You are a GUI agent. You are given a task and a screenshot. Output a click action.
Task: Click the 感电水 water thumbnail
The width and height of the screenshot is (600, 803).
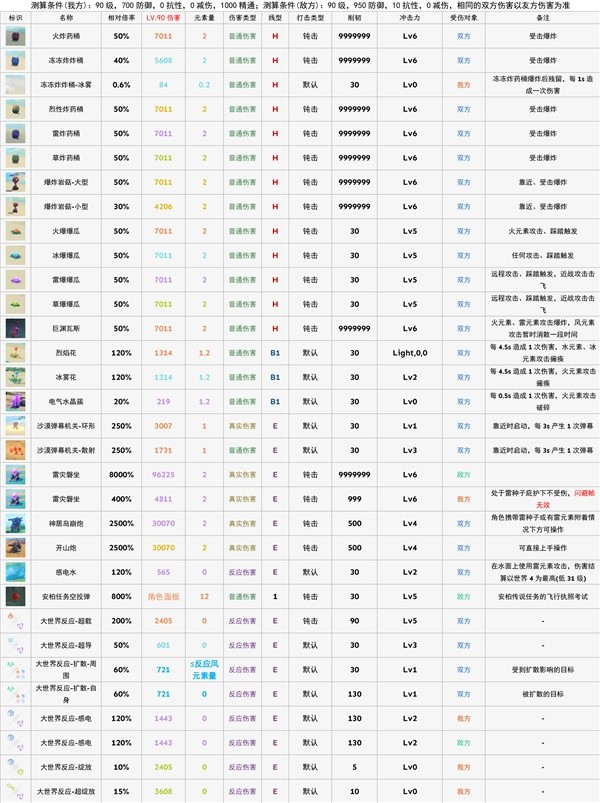click(x=15, y=572)
